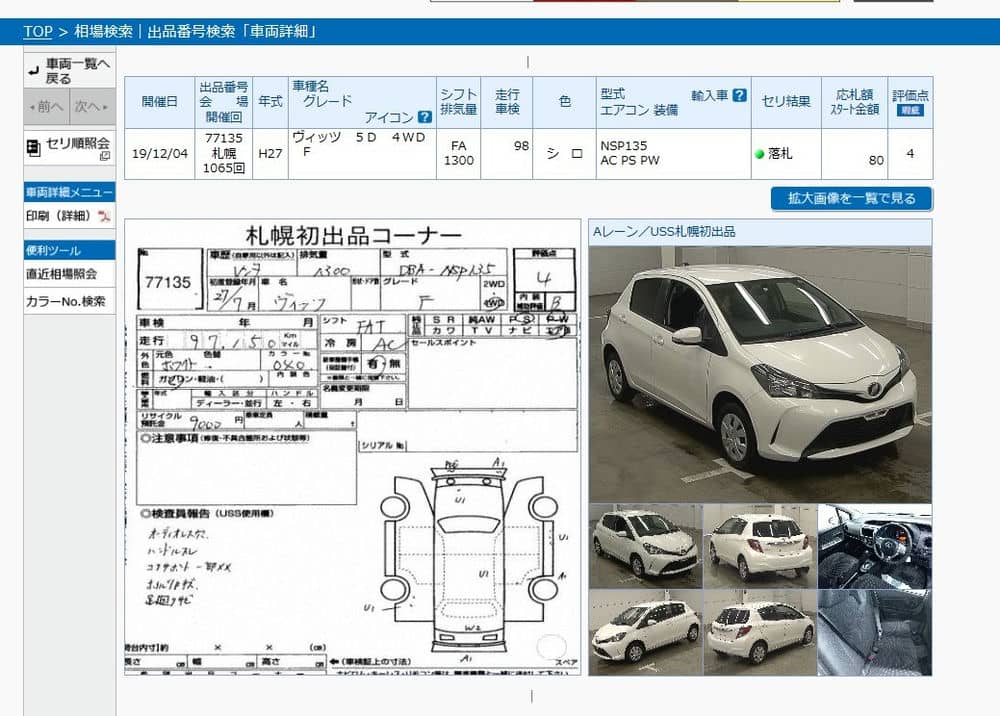Open the 印刷（詳細） menu entry

tap(58, 216)
